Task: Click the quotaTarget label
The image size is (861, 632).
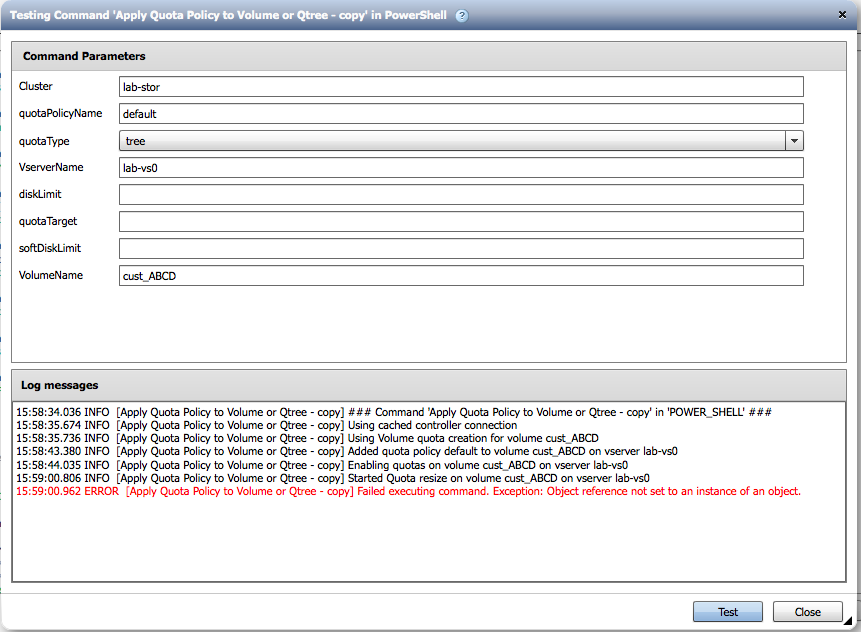Action: click(48, 221)
